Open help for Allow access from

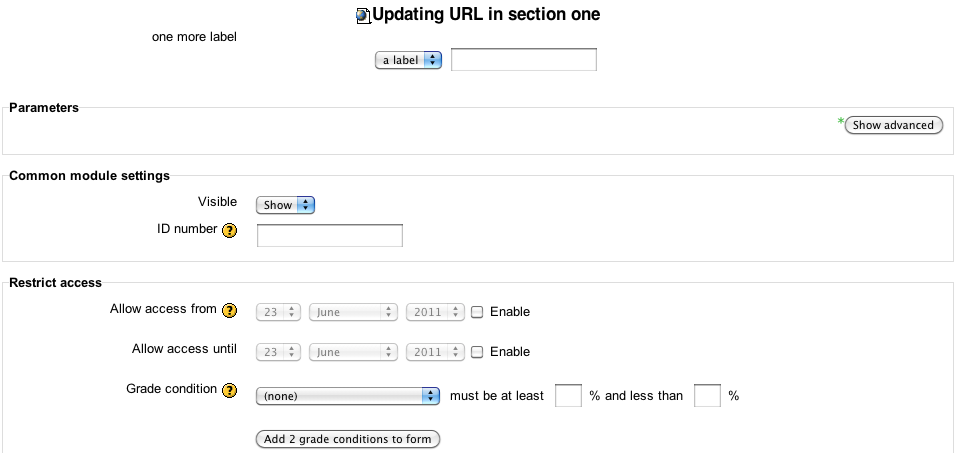230,311
